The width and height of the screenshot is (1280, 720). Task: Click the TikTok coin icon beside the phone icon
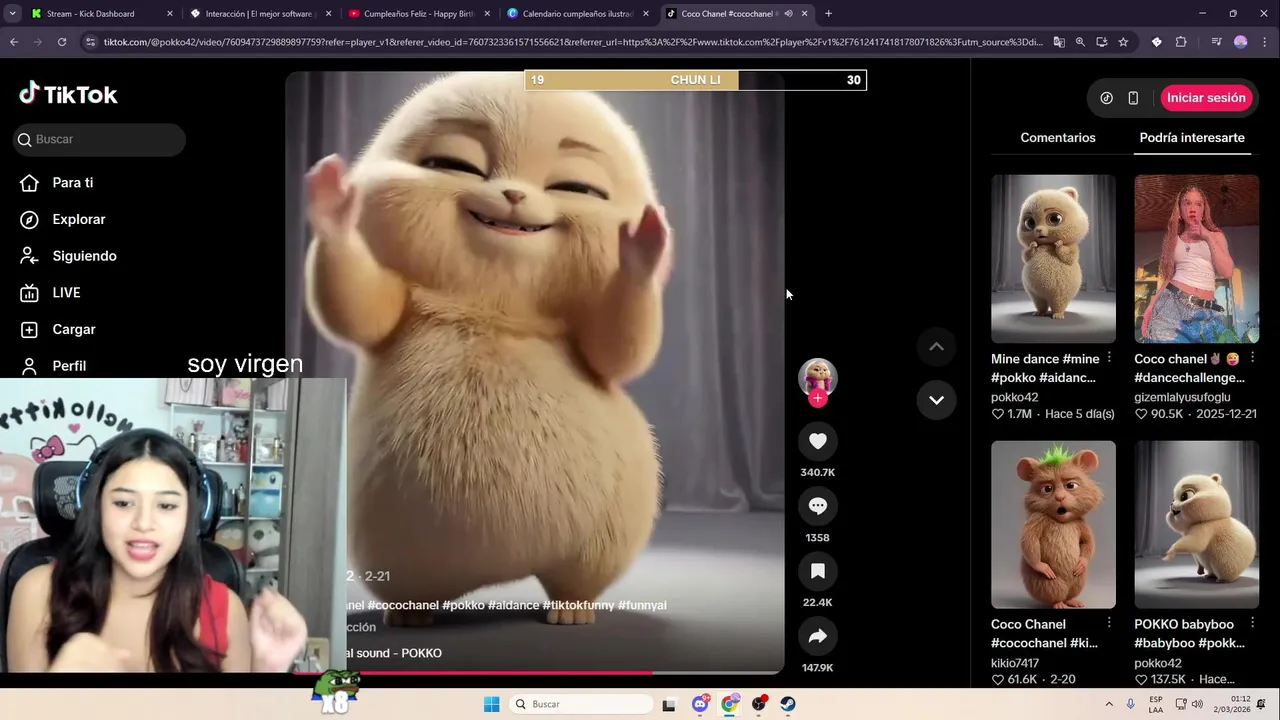1106,98
